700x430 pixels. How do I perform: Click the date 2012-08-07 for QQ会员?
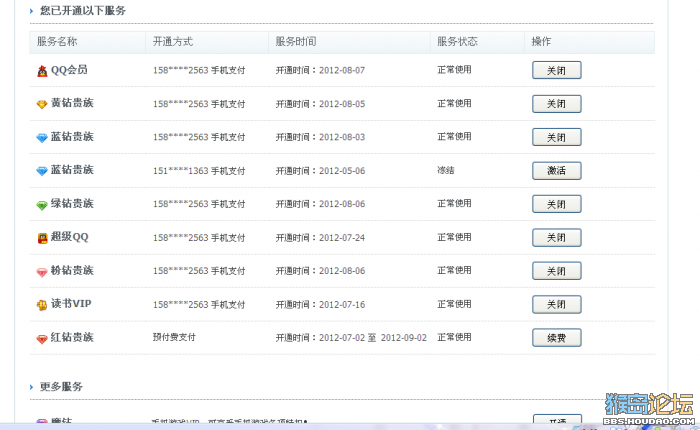(x=342, y=70)
